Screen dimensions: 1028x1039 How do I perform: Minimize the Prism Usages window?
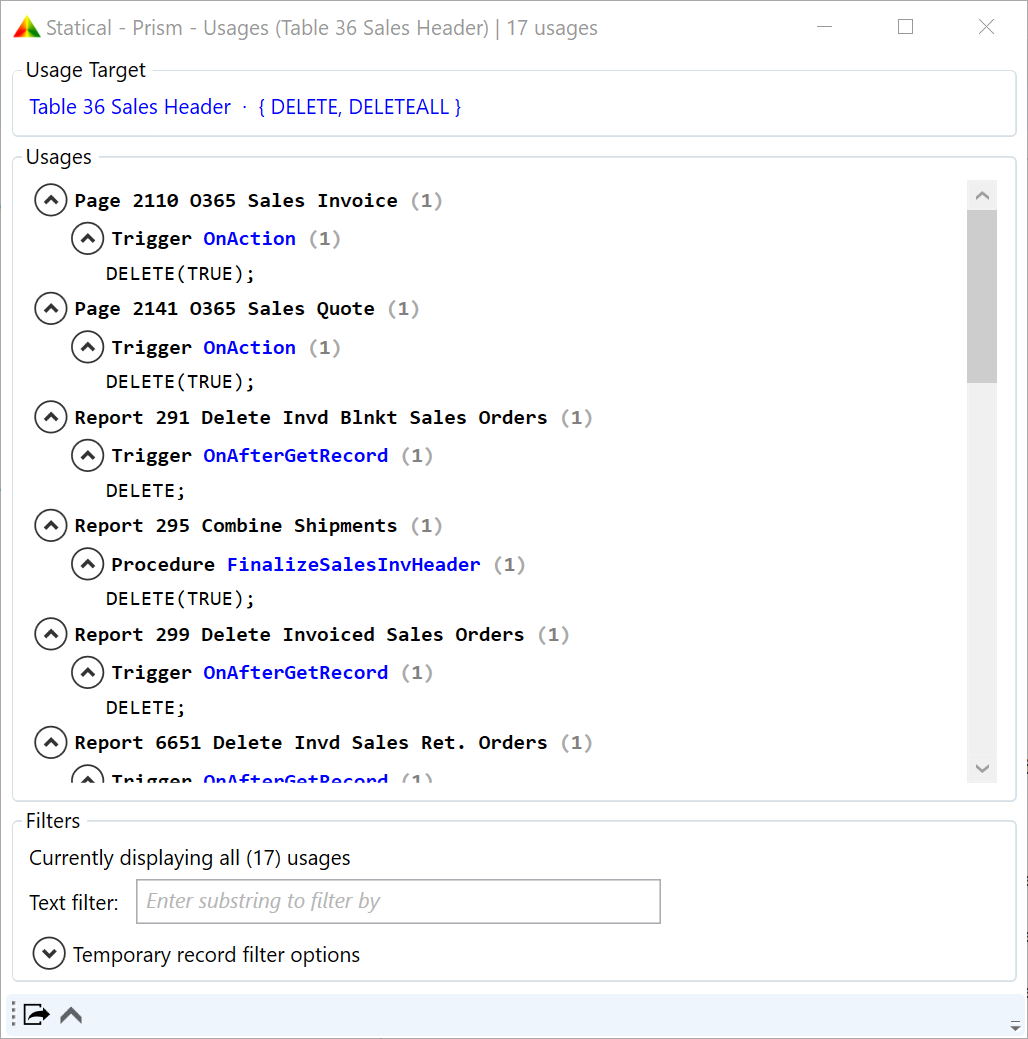coord(824,27)
